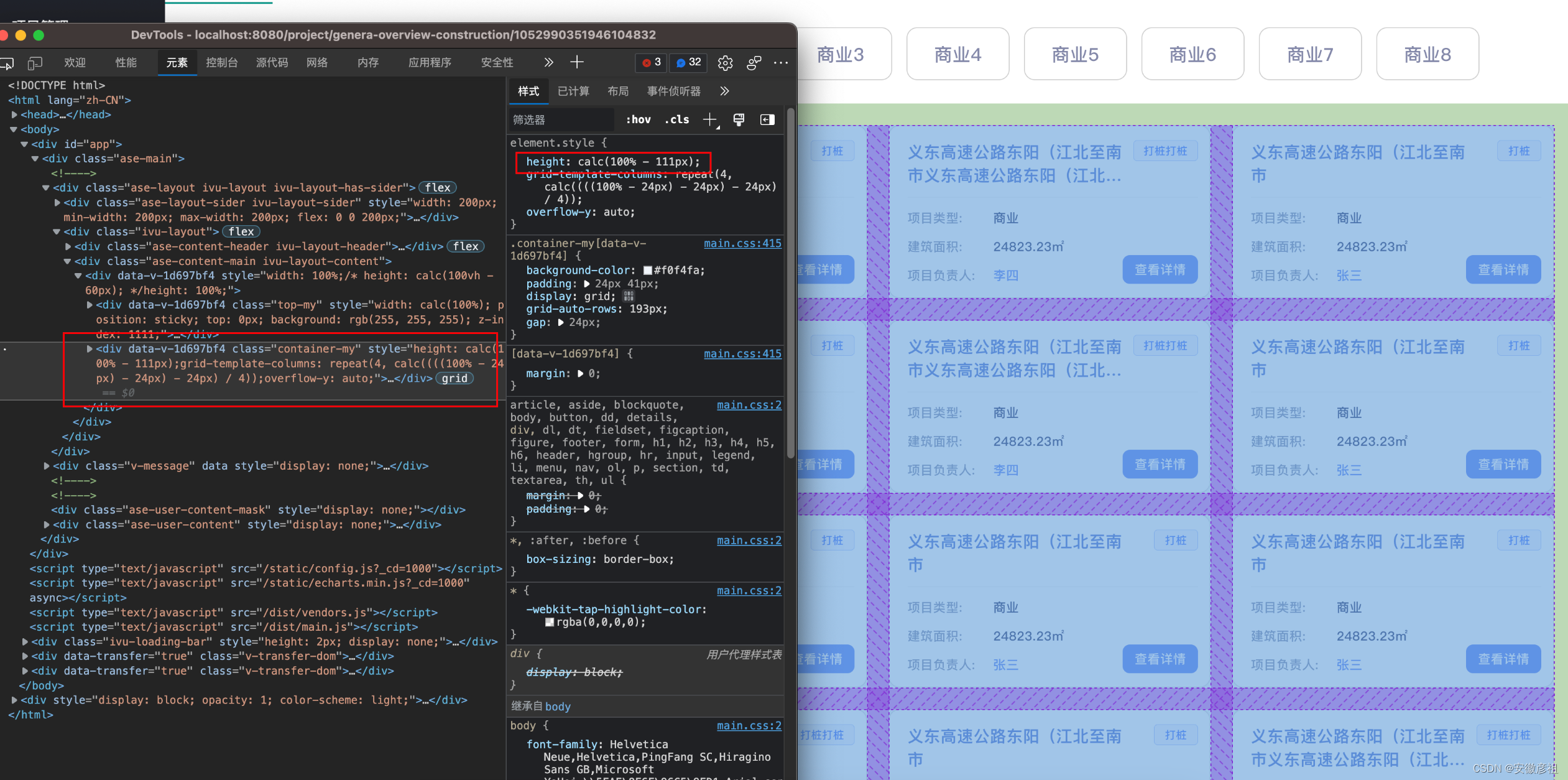
Task: Expand the head element node
Action: [14, 114]
